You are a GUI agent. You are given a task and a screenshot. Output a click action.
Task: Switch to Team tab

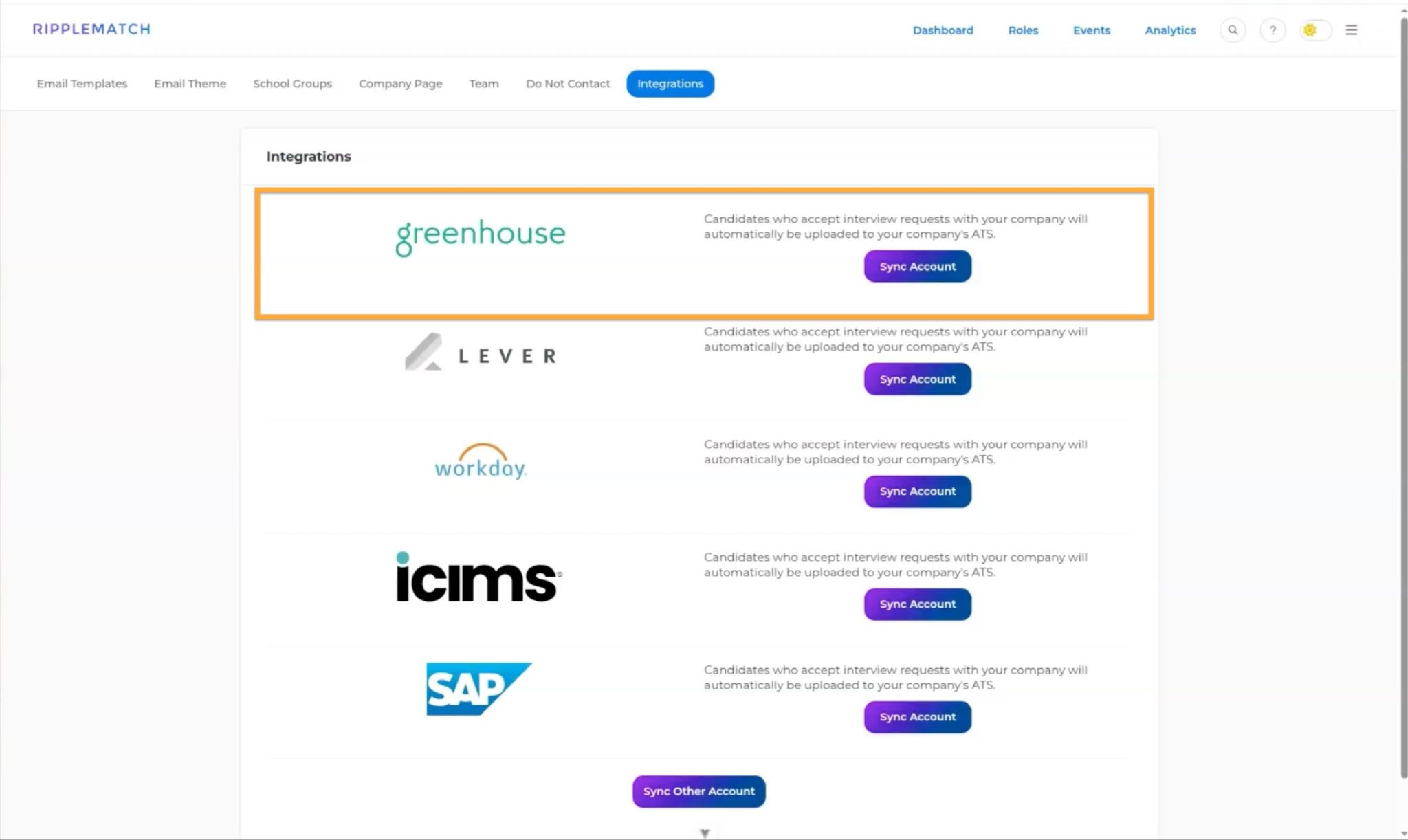pos(484,84)
